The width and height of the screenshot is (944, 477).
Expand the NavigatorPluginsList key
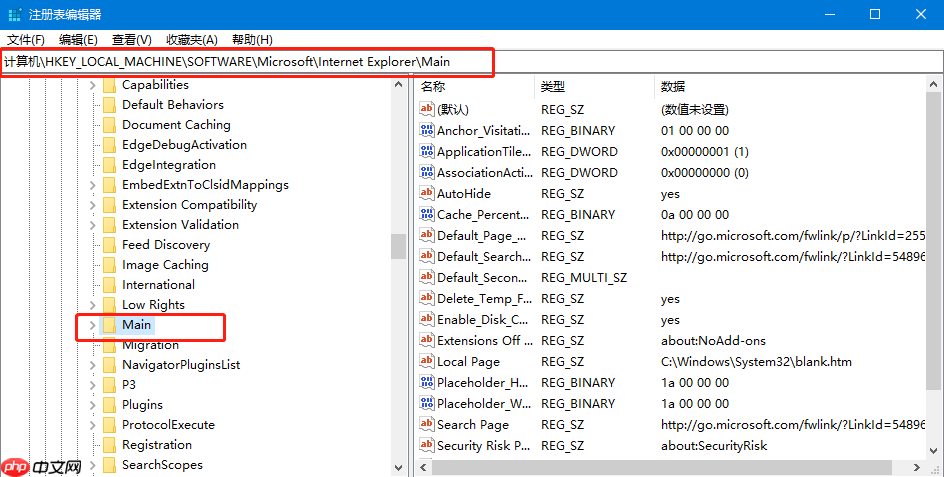(93, 365)
